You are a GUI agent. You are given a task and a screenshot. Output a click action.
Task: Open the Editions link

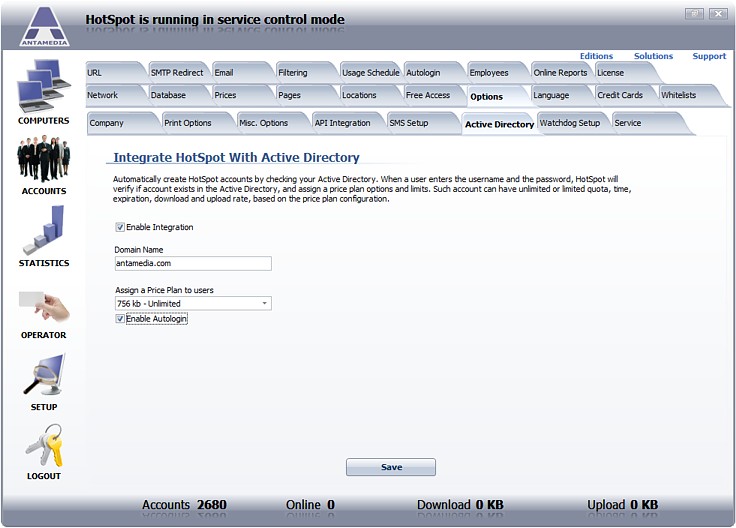(596, 56)
